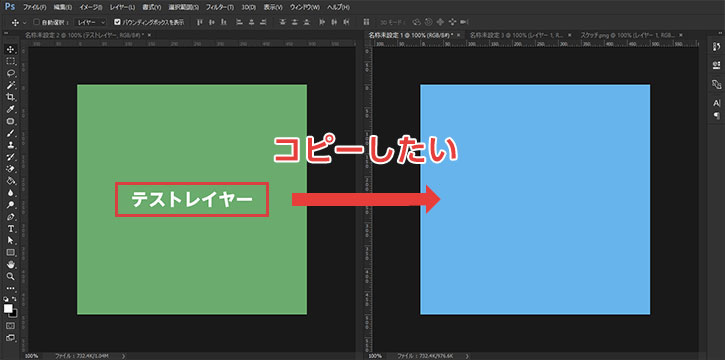Open the Properties panel icon on right dock

pyautogui.click(x=717, y=66)
